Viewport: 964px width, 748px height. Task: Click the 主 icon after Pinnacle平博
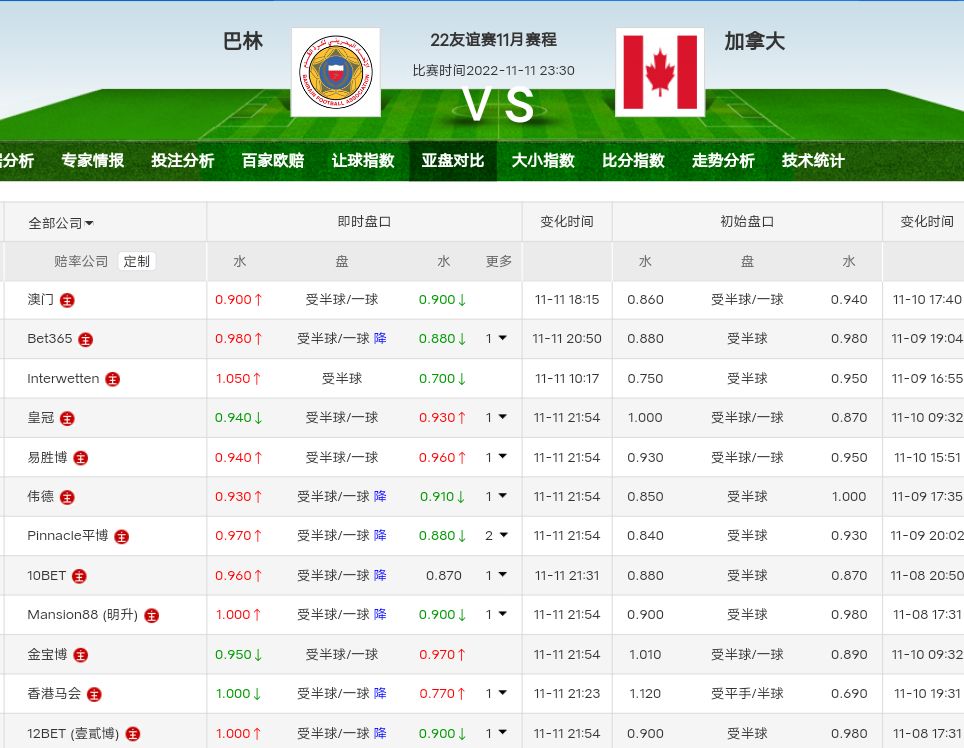pos(121,537)
